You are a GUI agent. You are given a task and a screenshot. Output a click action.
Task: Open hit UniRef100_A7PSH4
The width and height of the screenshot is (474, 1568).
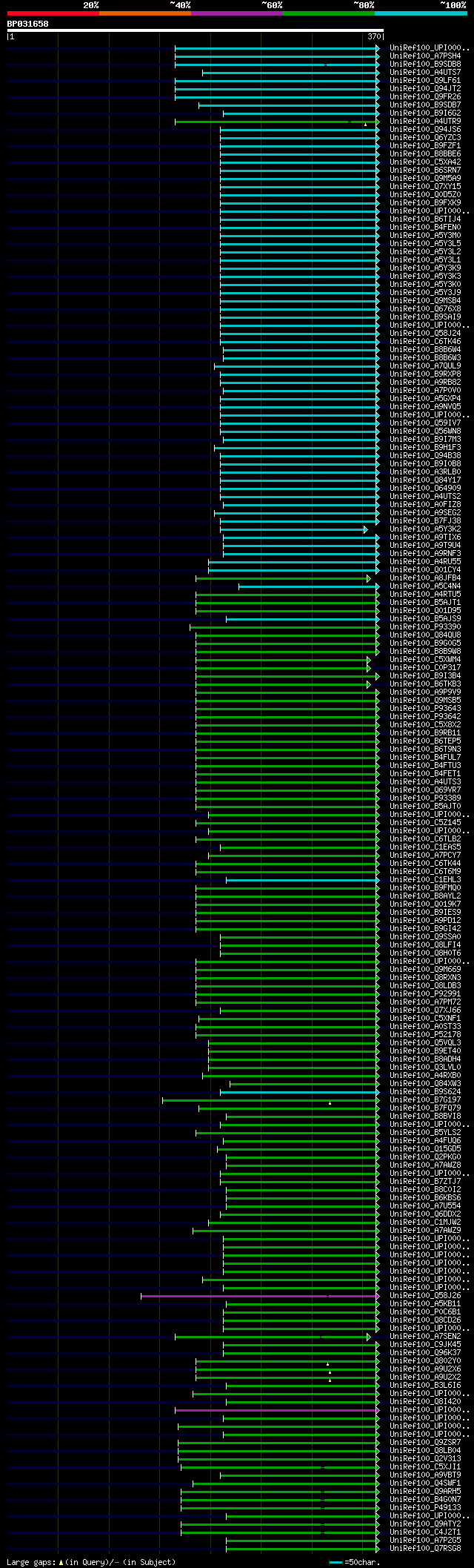point(425,56)
